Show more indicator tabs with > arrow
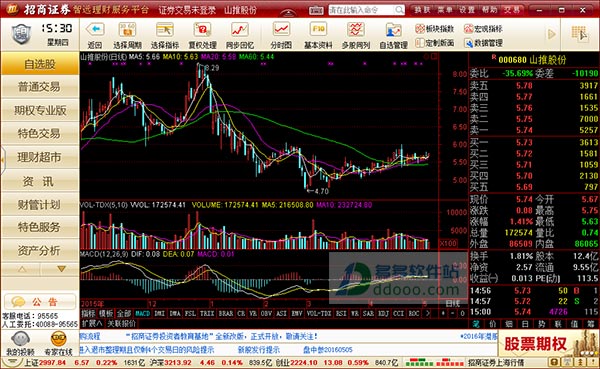 [427, 313]
